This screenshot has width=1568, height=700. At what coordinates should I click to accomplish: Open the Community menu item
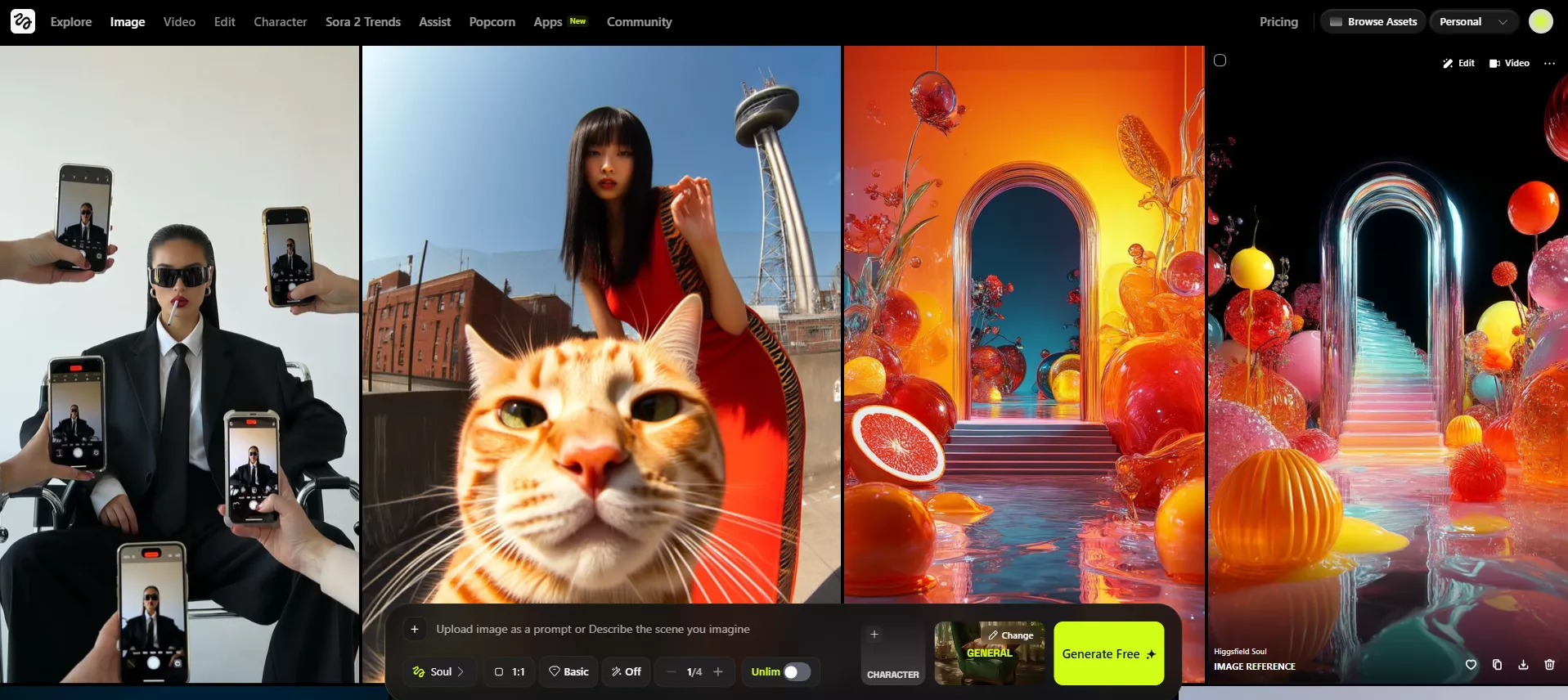pos(639,22)
